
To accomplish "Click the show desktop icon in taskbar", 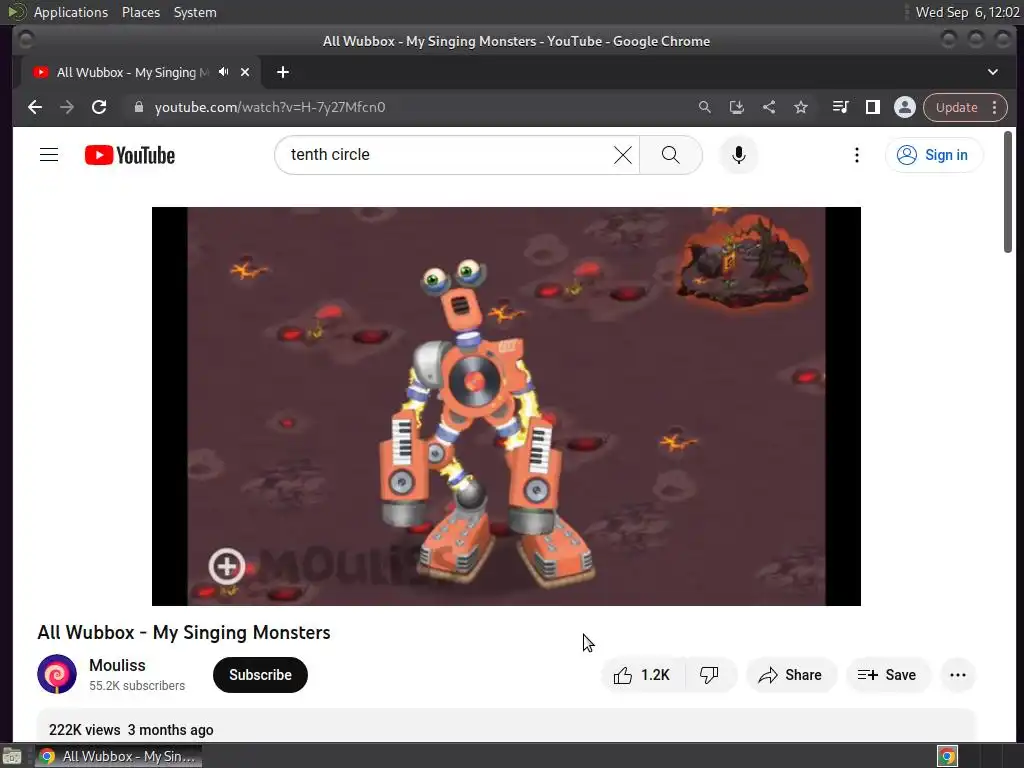I will tap(12, 756).
